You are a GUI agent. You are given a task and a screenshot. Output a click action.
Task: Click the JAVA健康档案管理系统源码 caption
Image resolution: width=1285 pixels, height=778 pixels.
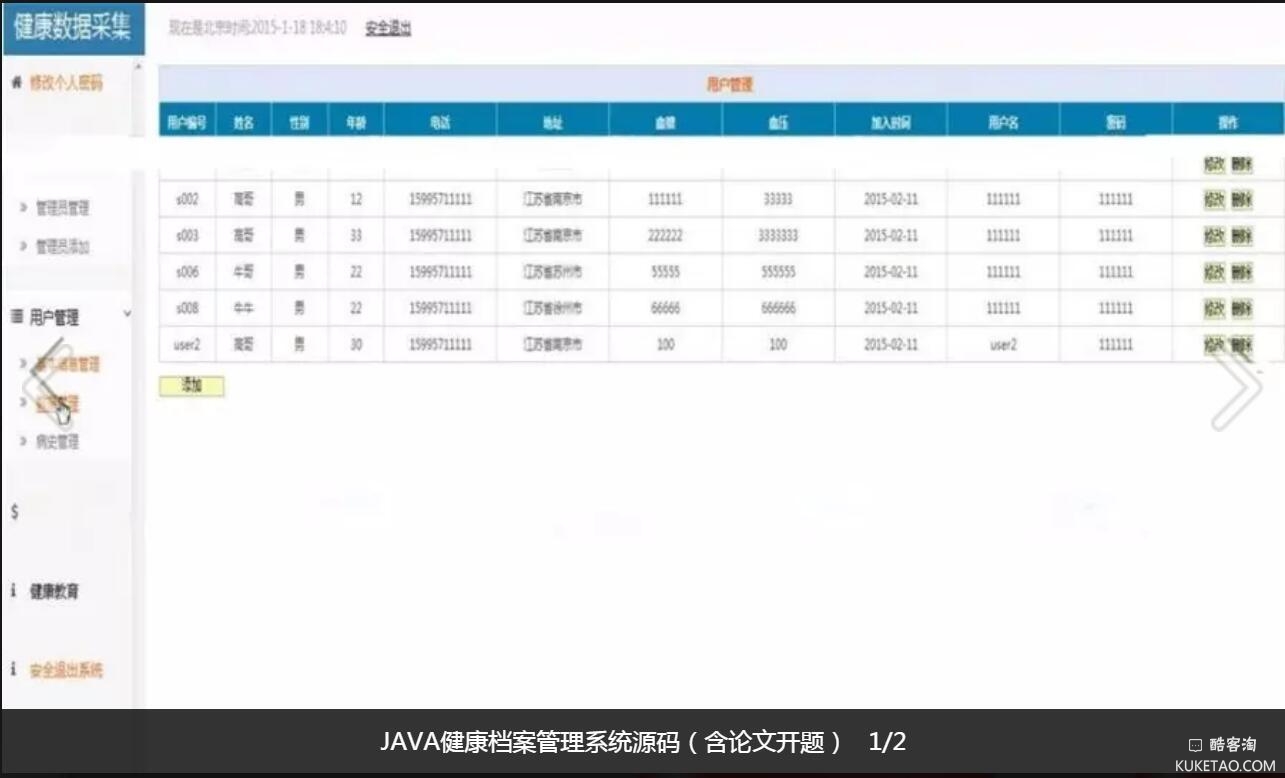point(612,742)
